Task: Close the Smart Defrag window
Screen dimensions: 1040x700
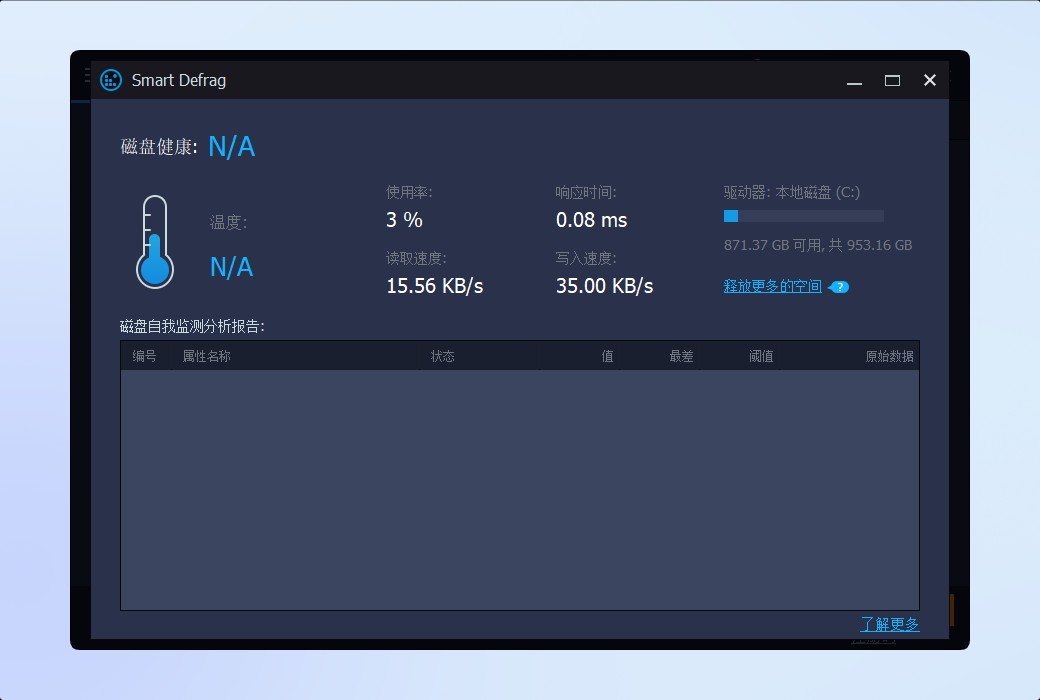Action: (930, 80)
